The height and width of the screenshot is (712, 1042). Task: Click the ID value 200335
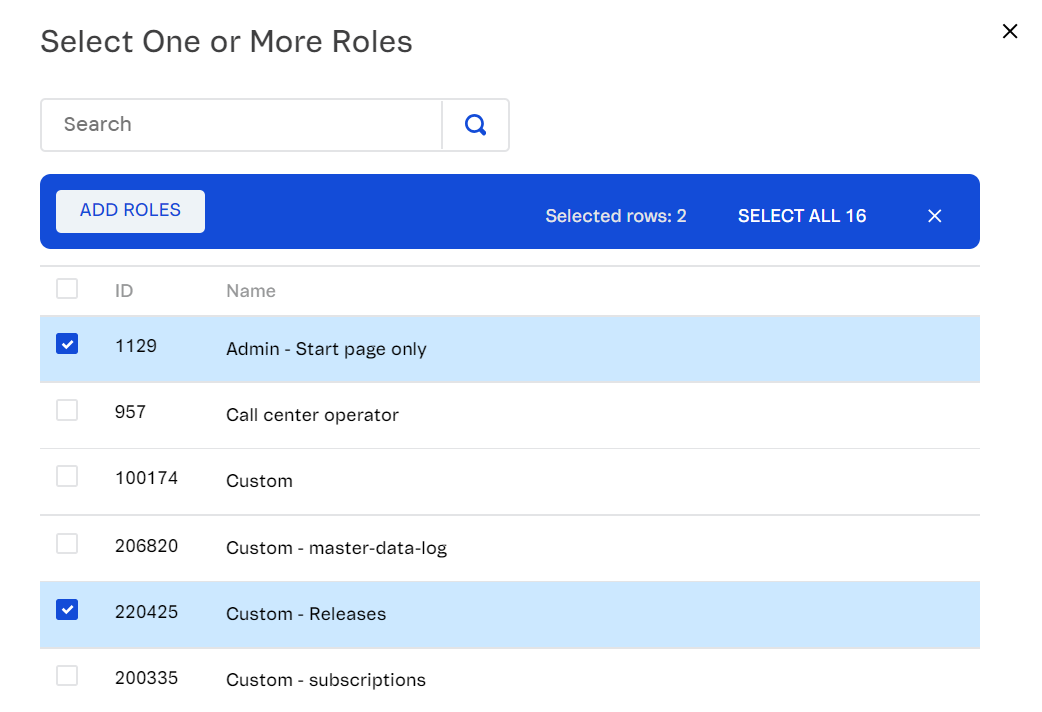(146, 678)
